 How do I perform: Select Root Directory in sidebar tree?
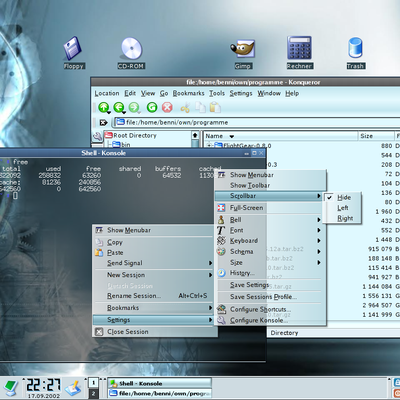[135, 135]
